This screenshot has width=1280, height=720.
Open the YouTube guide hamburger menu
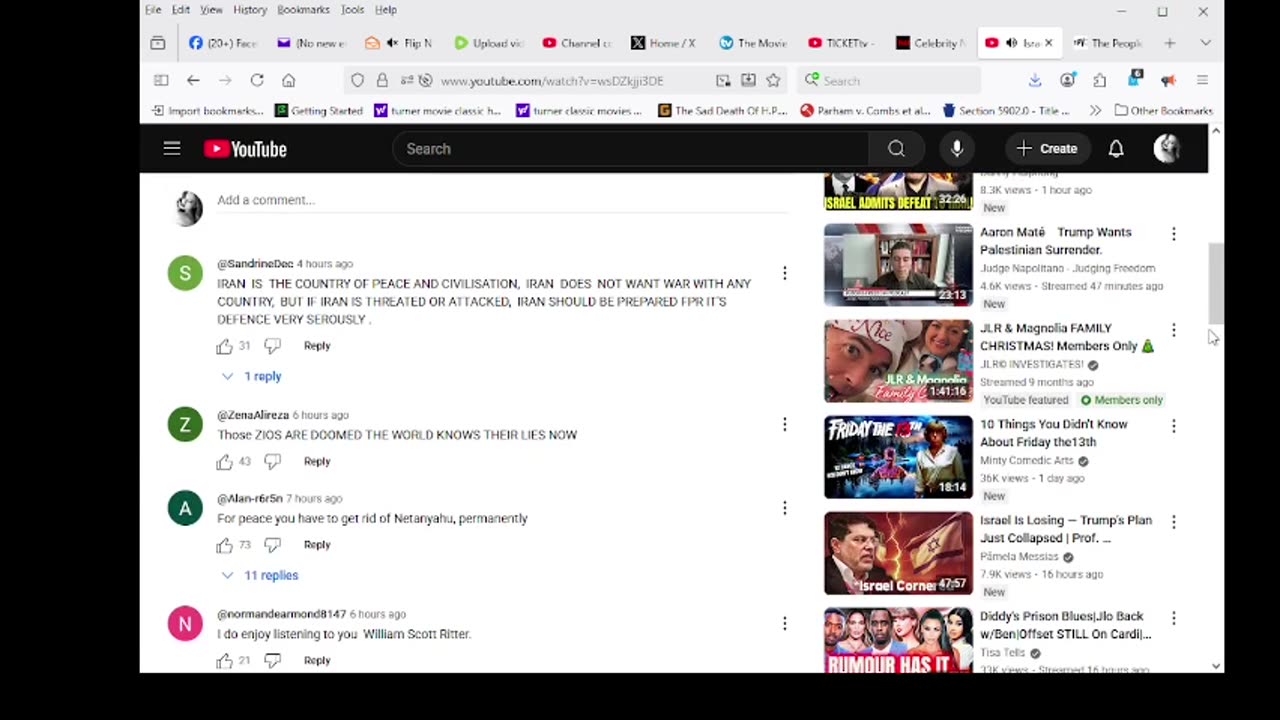click(172, 149)
